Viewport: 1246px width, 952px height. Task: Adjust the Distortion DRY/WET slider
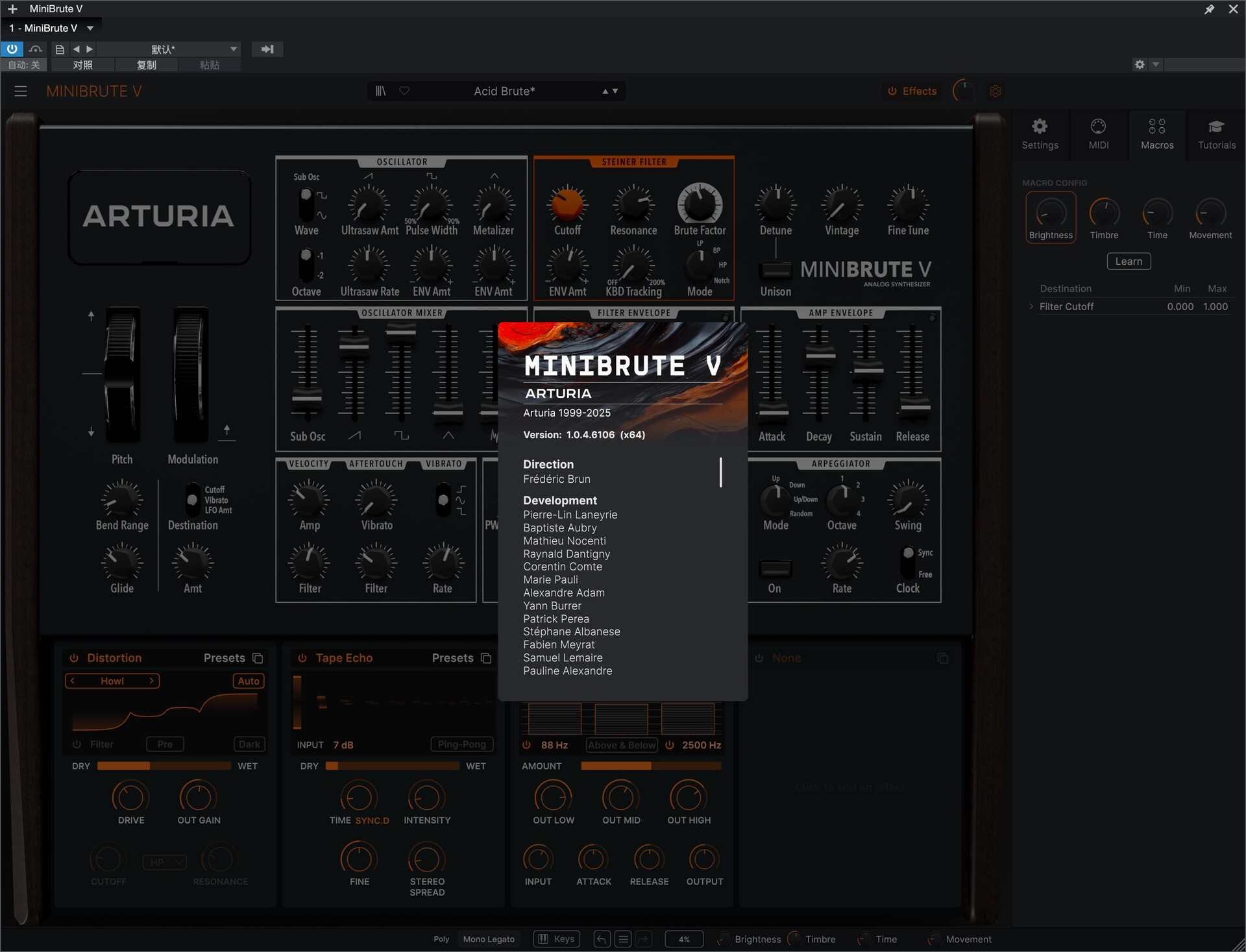click(x=164, y=766)
